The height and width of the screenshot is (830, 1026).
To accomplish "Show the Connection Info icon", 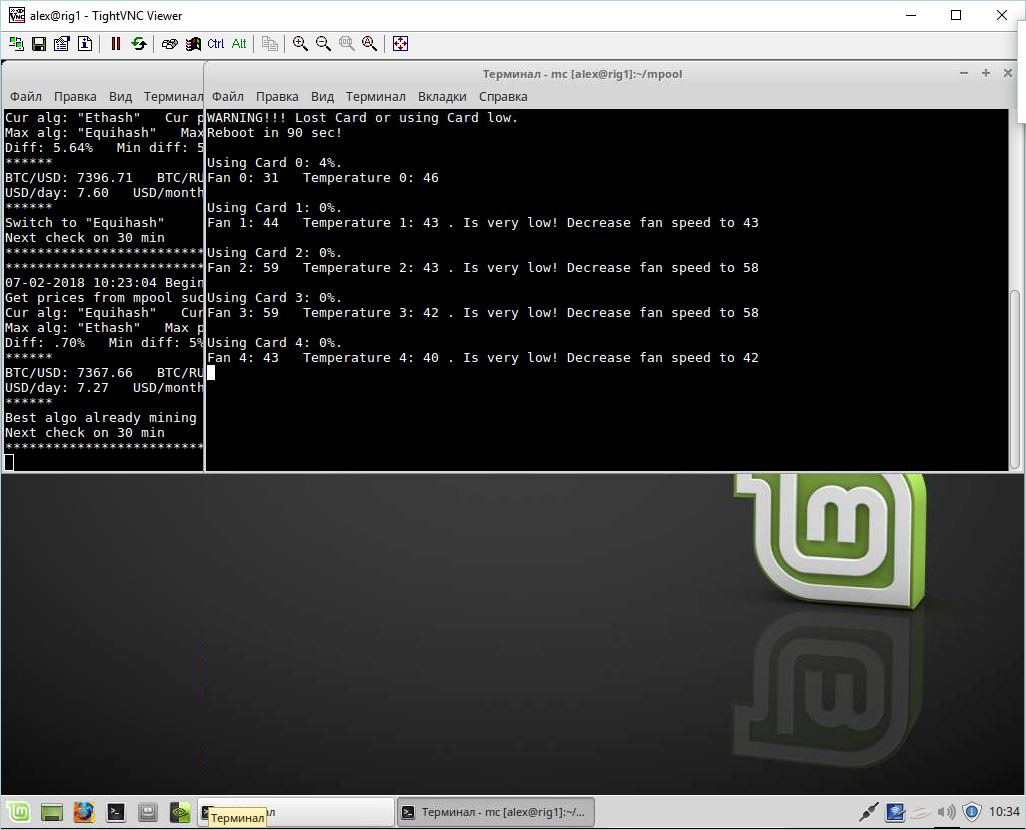I will click(85, 44).
